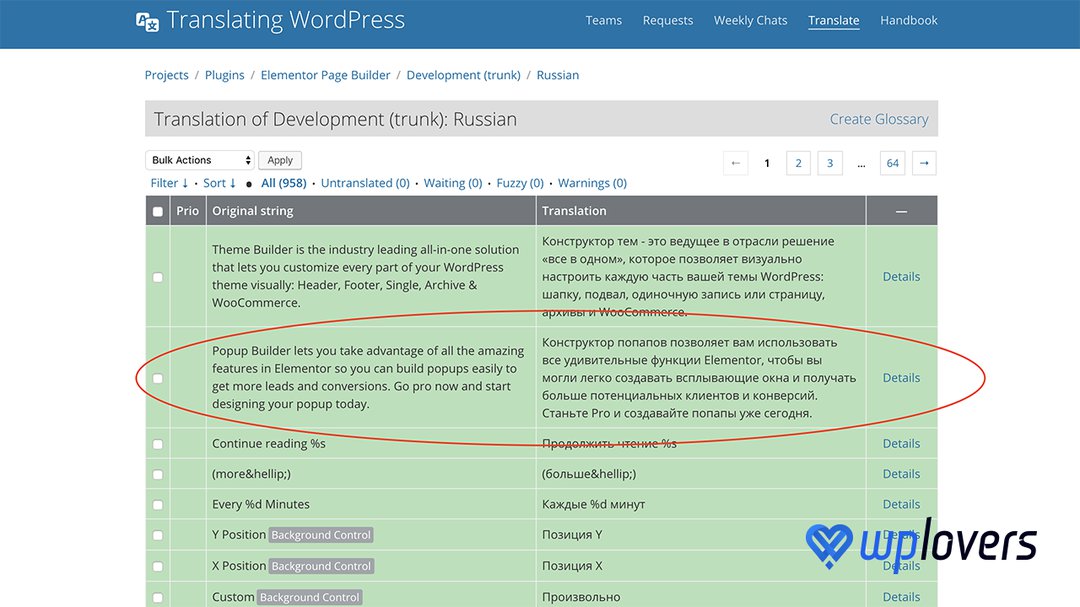Go to Projects breadcrumb
The height and width of the screenshot is (607, 1080).
pos(167,75)
